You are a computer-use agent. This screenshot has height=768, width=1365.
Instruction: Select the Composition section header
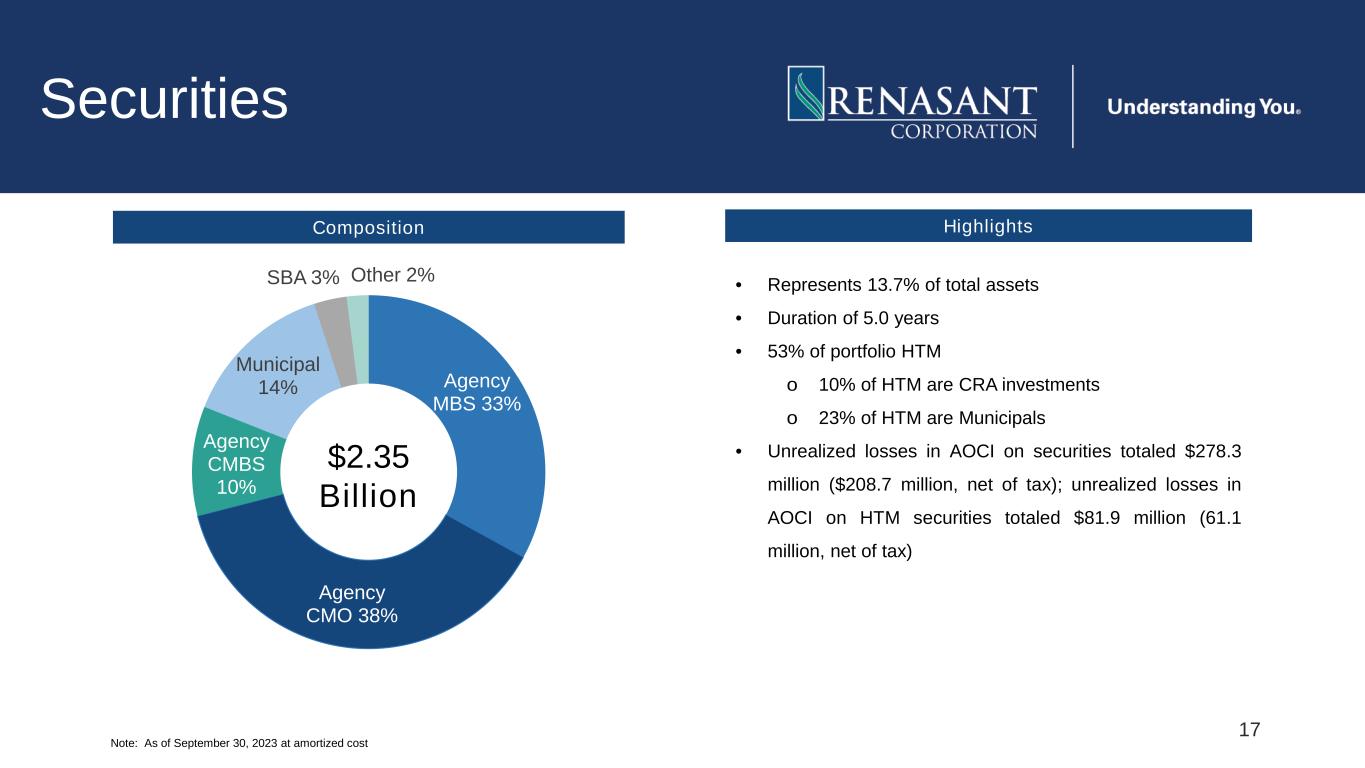point(368,227)
